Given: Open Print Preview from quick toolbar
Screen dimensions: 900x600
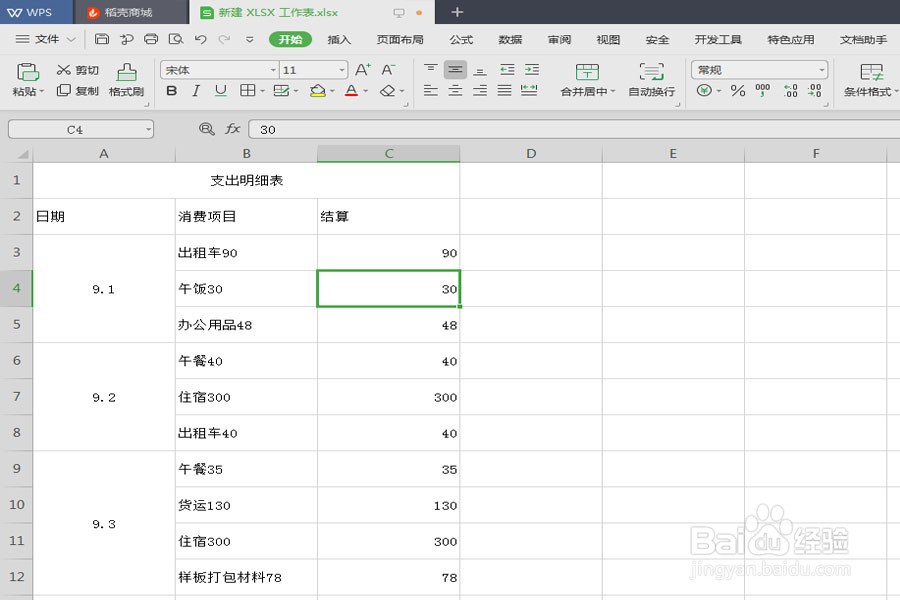Looking at the screenshot, I should [176, 39].
